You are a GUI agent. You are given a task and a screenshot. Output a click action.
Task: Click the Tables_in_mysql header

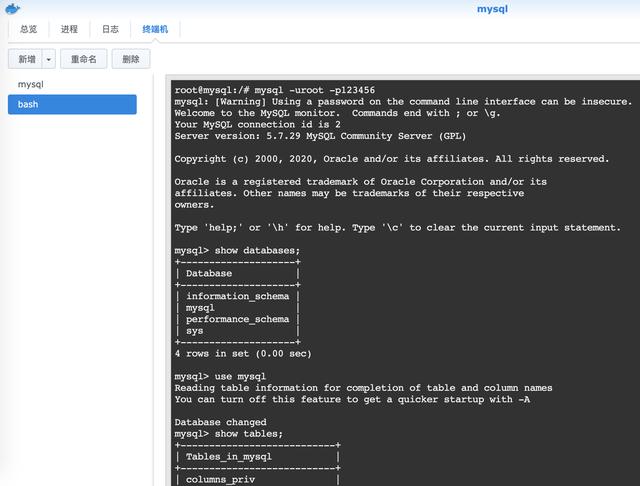[229, 457]
